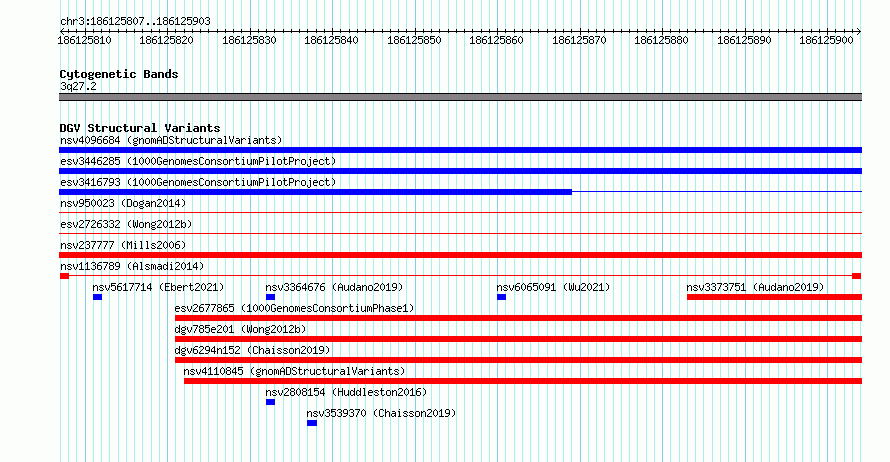890x462 pixels.
Task: Select the esv2677865 red variant bar
Action: [518, 318]
